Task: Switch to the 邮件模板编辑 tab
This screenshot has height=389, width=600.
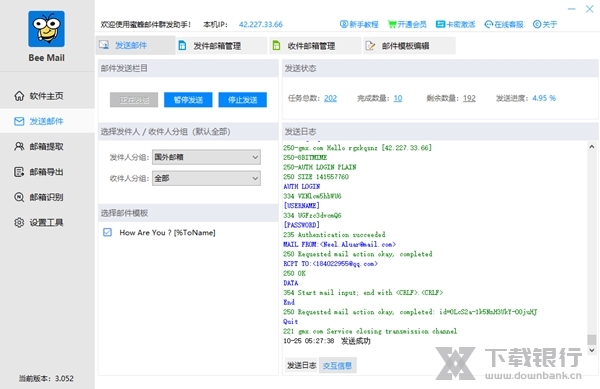Action: (x=409, y=46)
